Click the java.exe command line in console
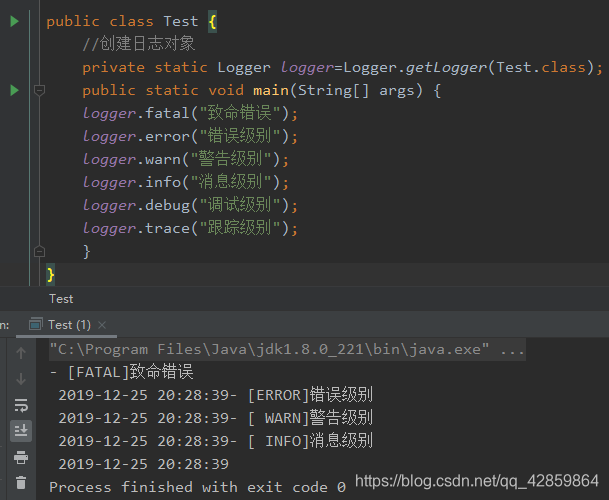The image size is (609, 500). pos(287,349)
